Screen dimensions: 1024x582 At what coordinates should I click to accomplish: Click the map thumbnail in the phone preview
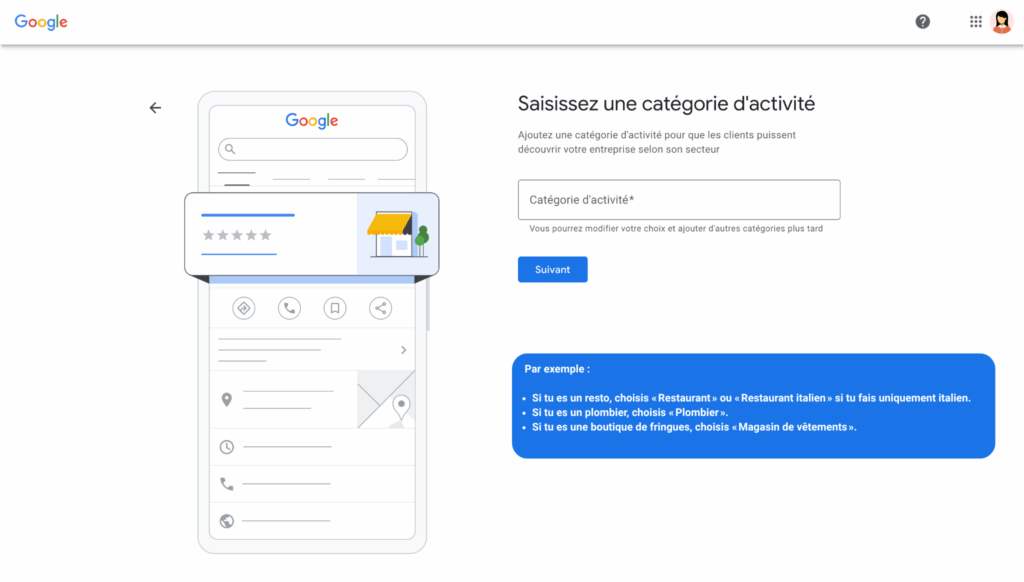coord(386,399)
